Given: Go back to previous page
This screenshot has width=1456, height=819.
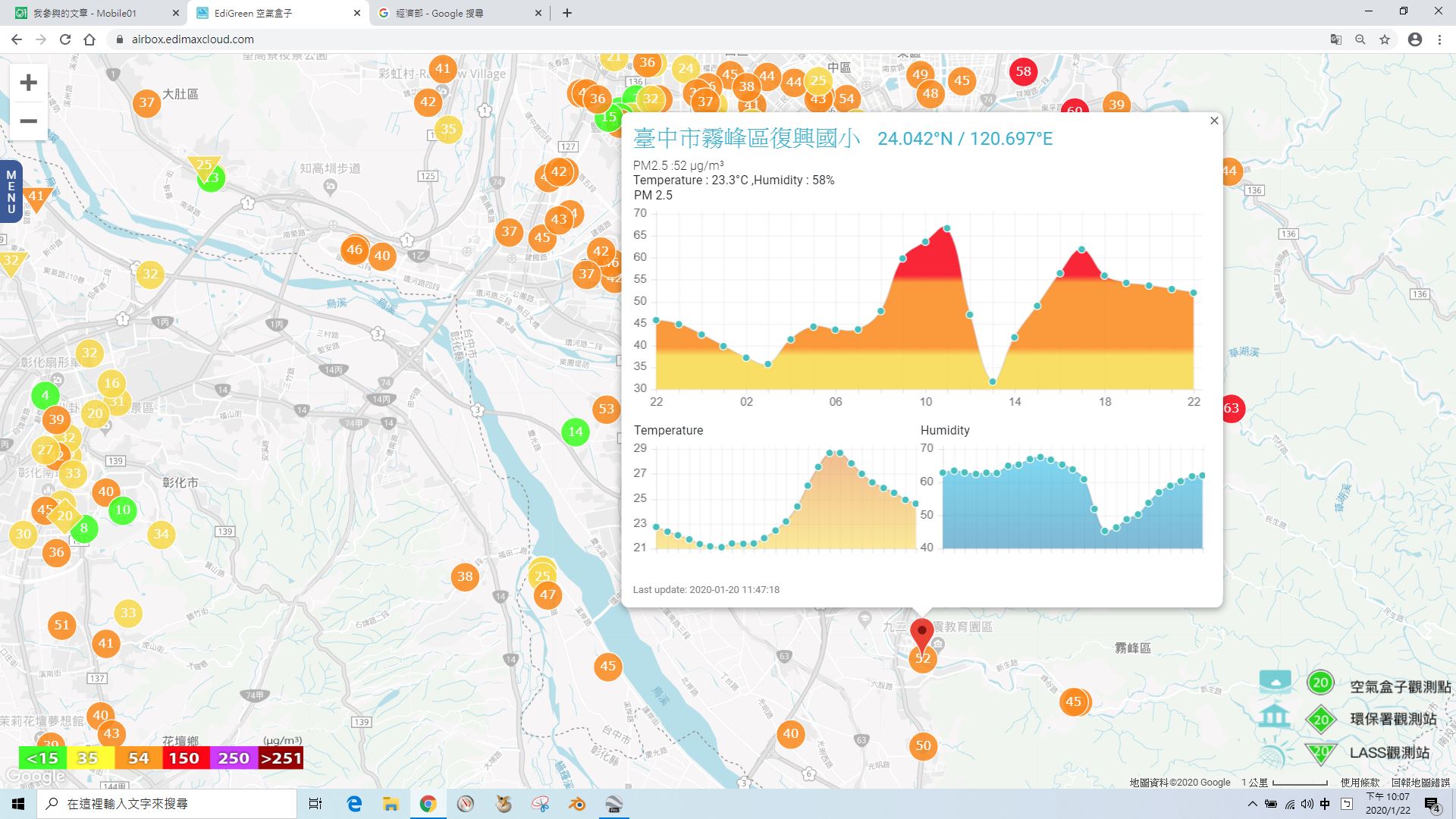Looking at the screenshot, I should coord(17,39).
